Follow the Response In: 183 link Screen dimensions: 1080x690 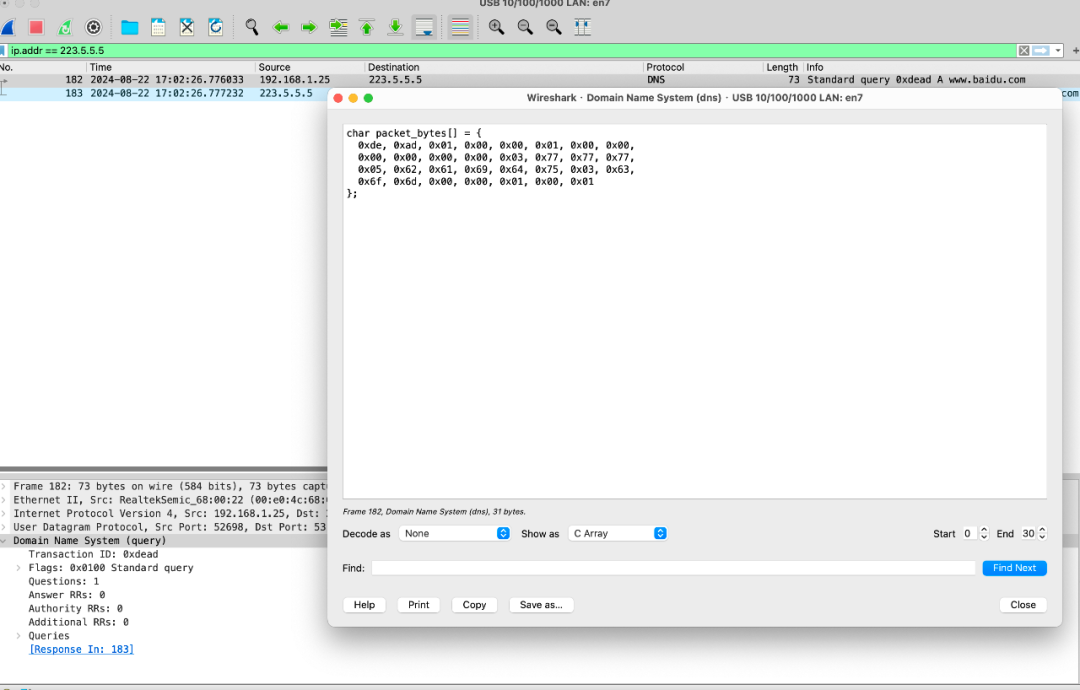[81, 650]
